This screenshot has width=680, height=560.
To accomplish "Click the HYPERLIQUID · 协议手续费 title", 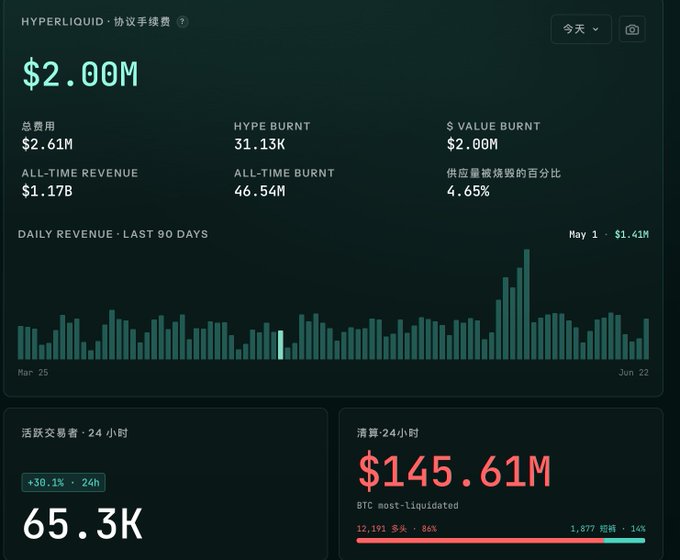I will click(x=95, y=22).
